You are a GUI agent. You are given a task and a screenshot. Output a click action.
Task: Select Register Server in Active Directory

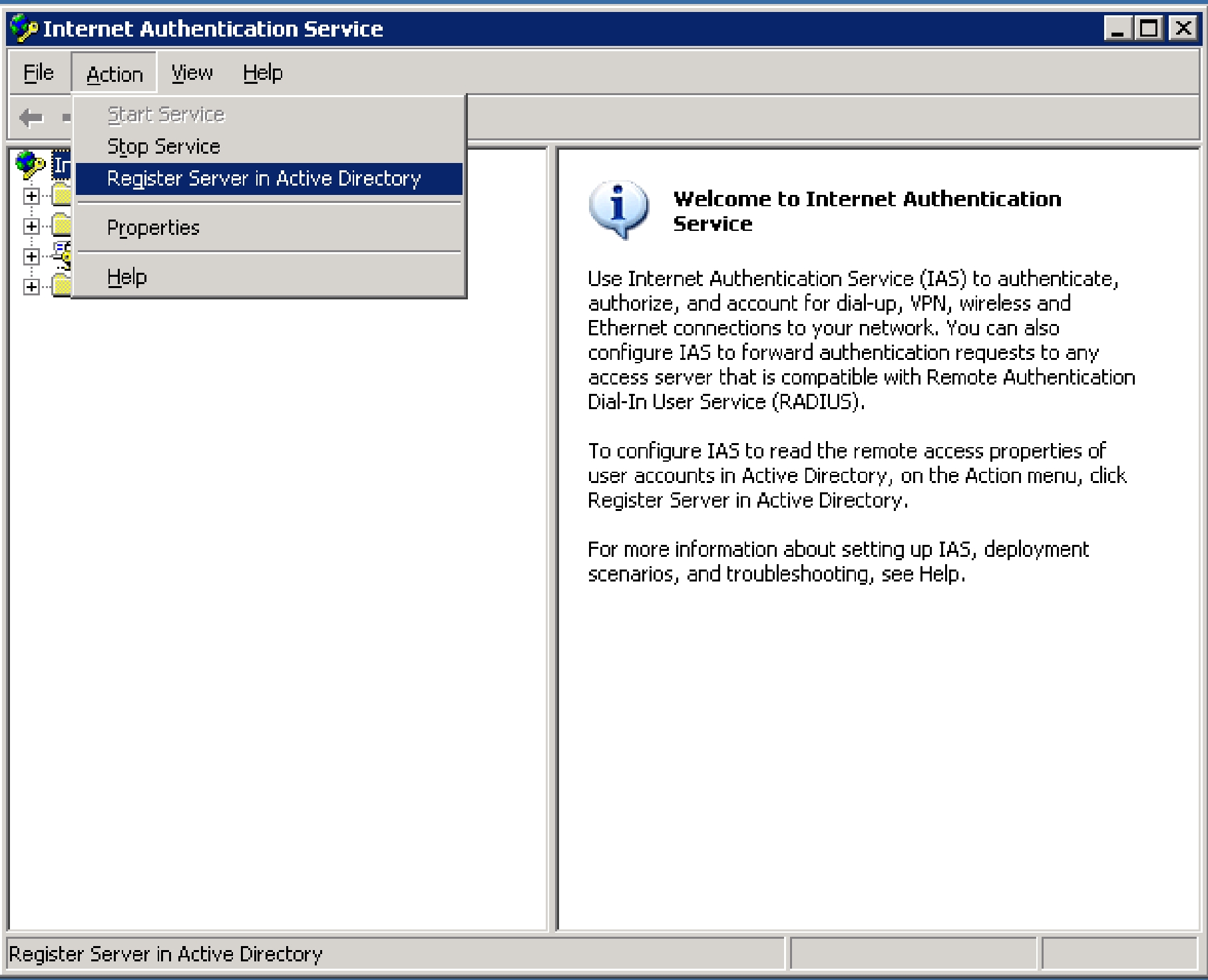tap(269, 178)
